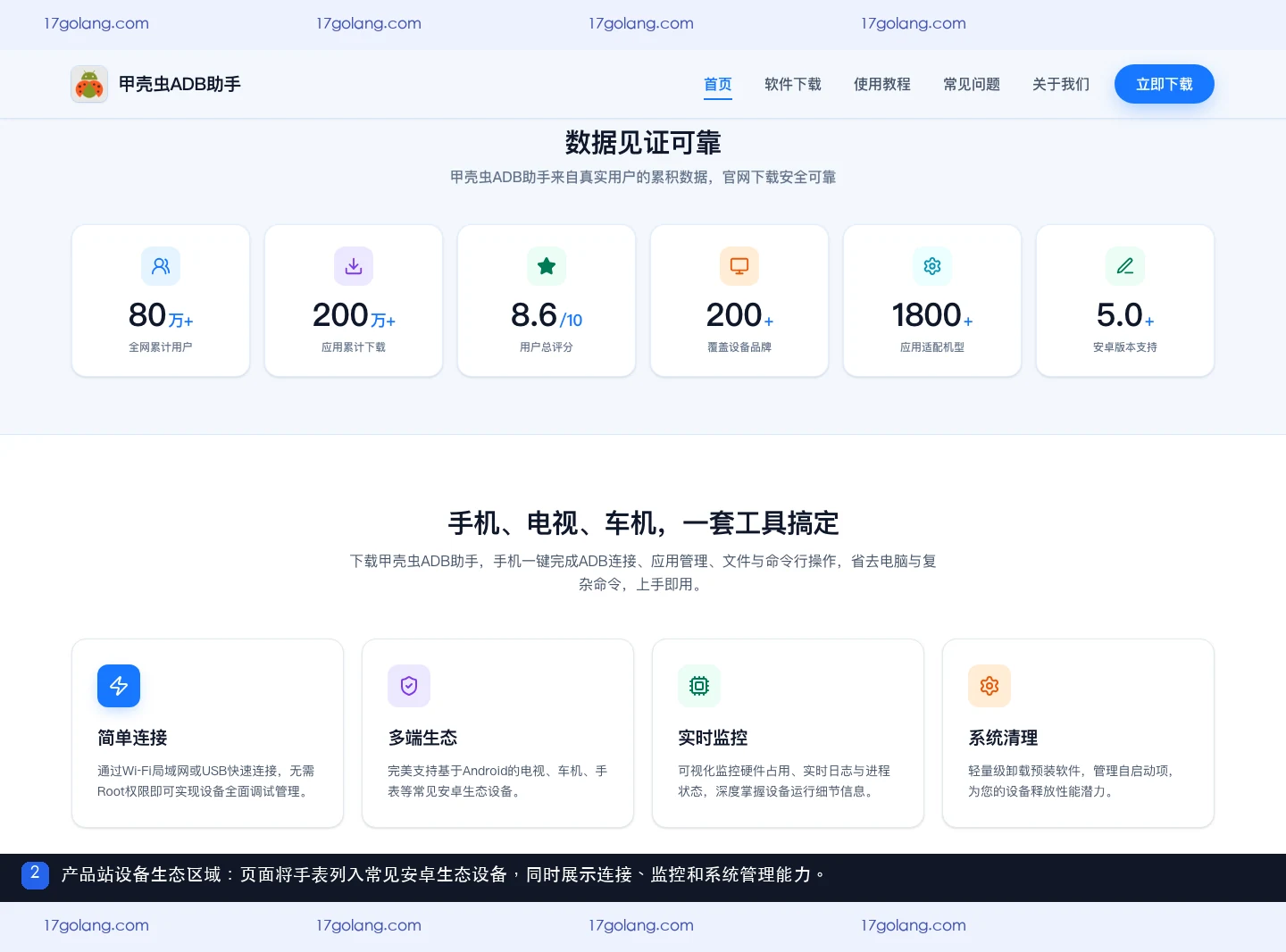
Task: Click the 应用累计下载 label
Action: (354, 347)
